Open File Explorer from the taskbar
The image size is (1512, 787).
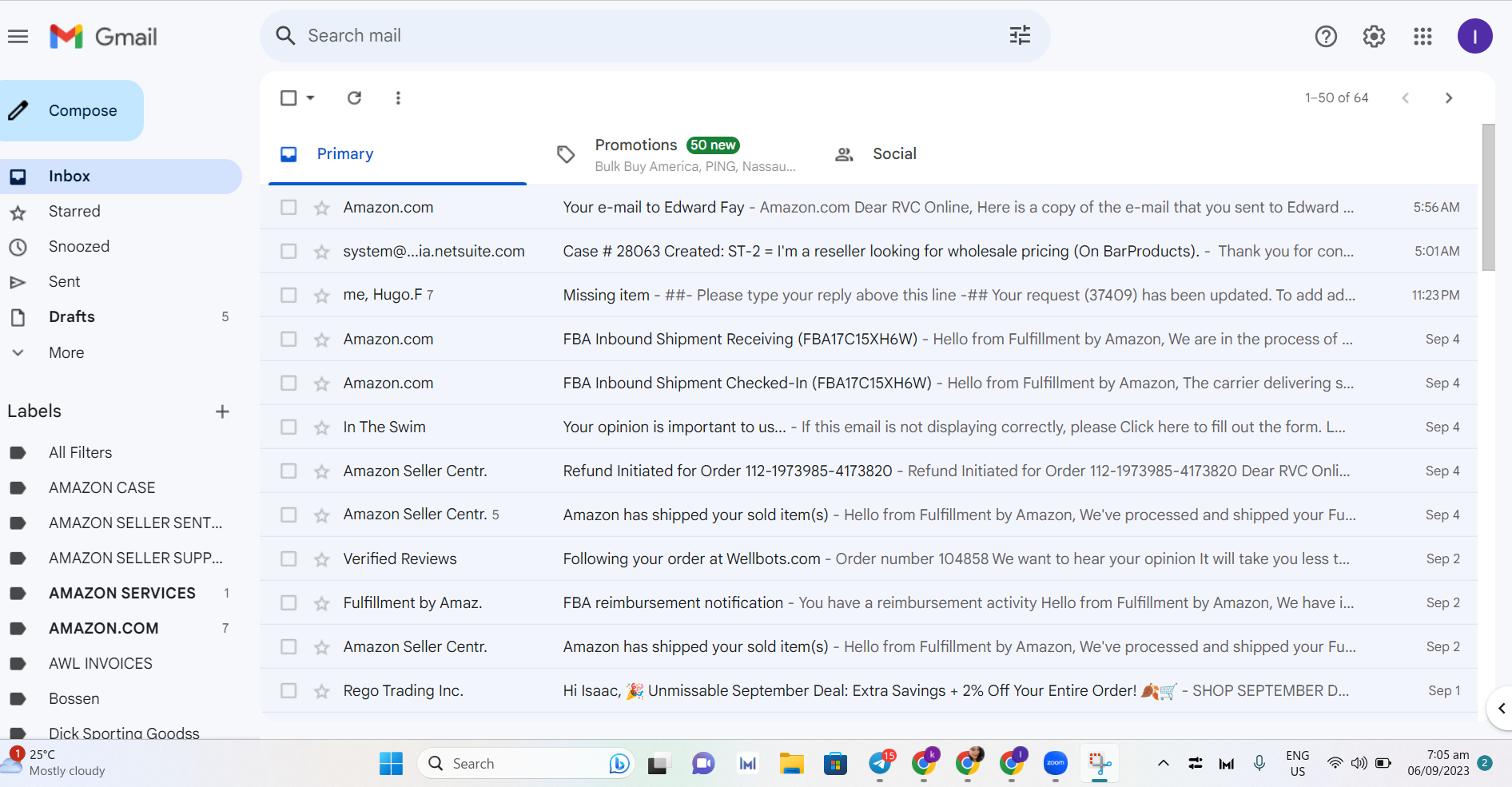791,764
